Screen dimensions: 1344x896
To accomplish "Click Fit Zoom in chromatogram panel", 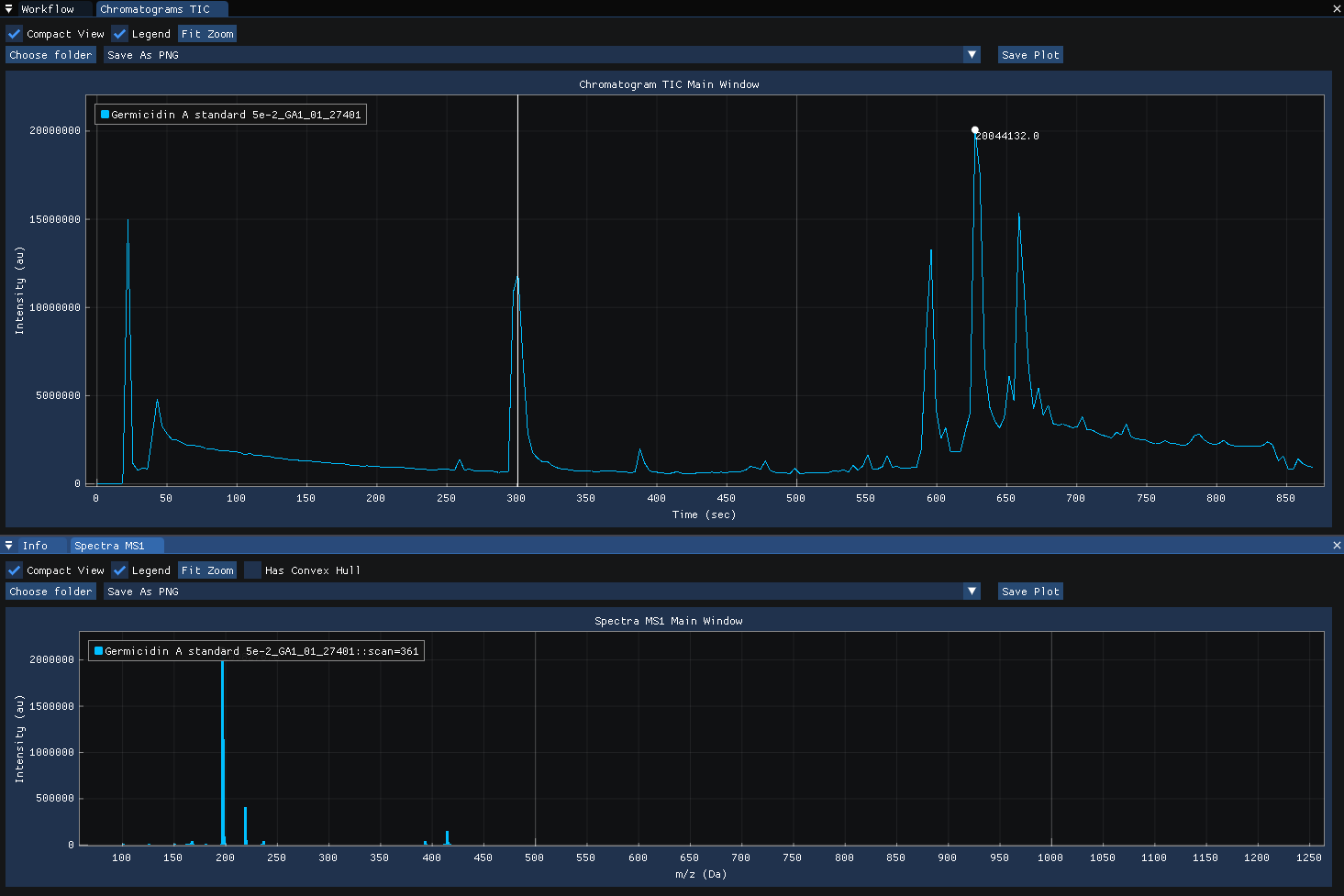I will (207, 34).
